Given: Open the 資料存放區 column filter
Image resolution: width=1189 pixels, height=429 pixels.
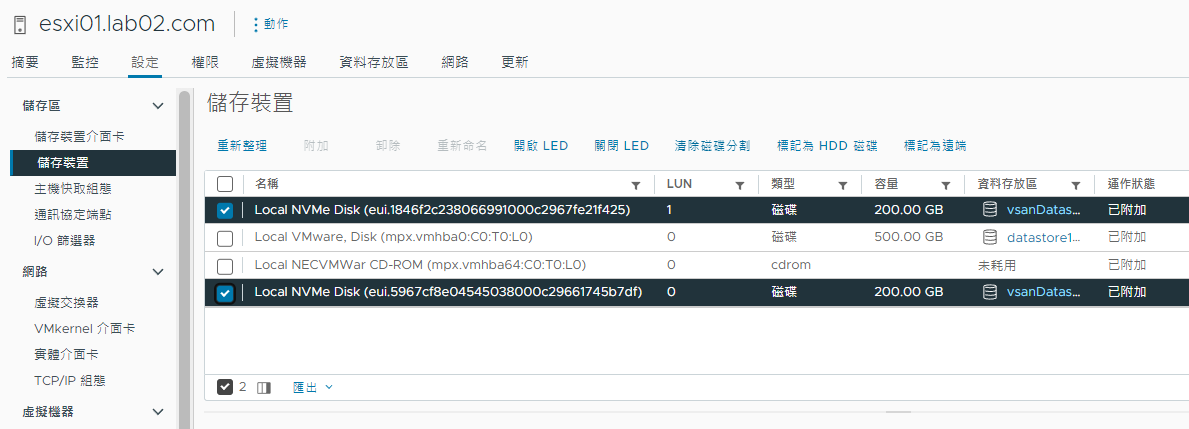Looking at the screenshot, I should tap(1075, 185).
